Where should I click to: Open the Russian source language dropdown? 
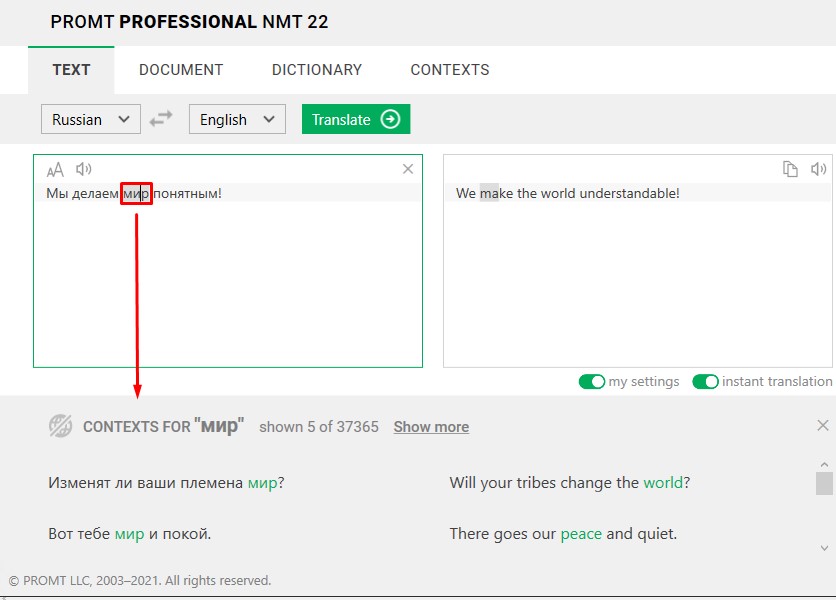pos(91,119)
